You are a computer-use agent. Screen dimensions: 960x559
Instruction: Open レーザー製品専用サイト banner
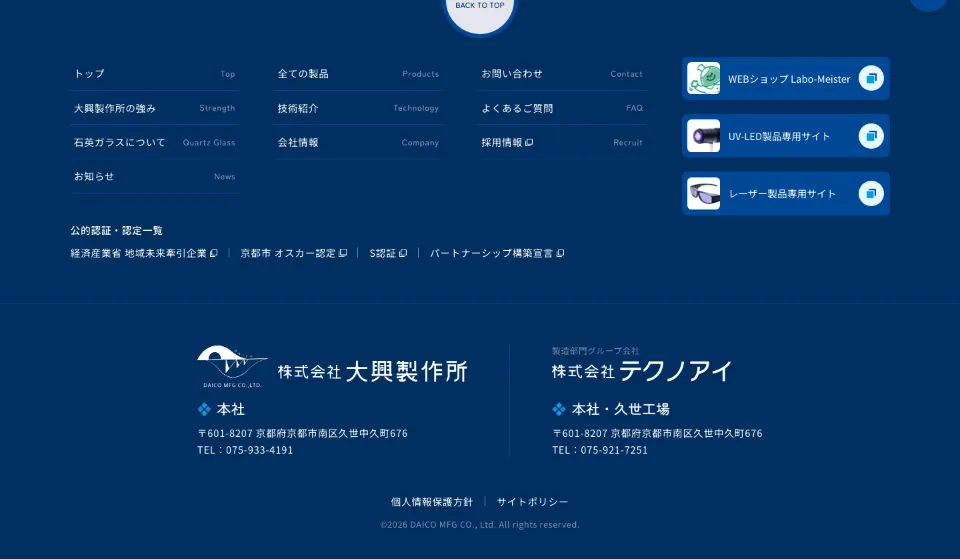pos(786,193)
